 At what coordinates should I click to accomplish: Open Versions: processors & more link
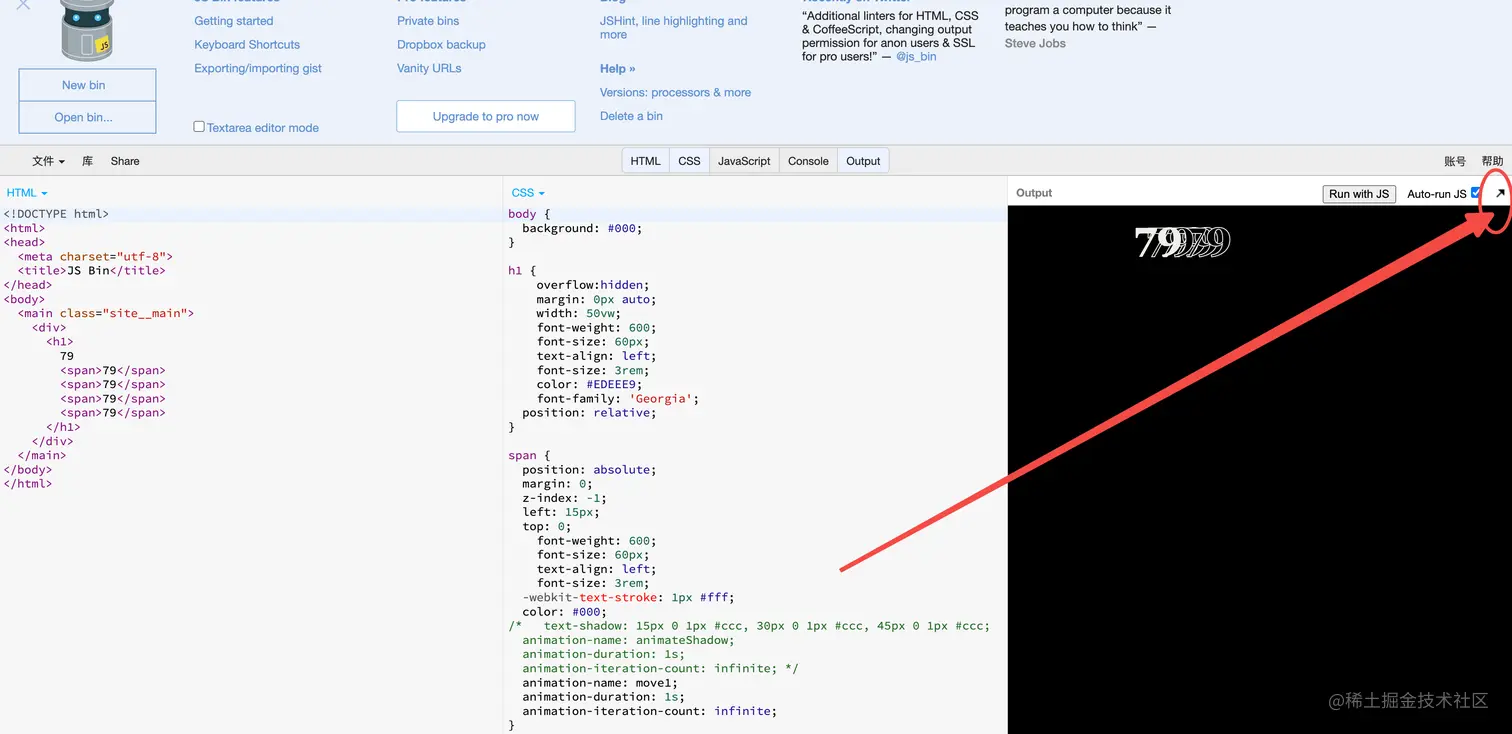point(675,93)
